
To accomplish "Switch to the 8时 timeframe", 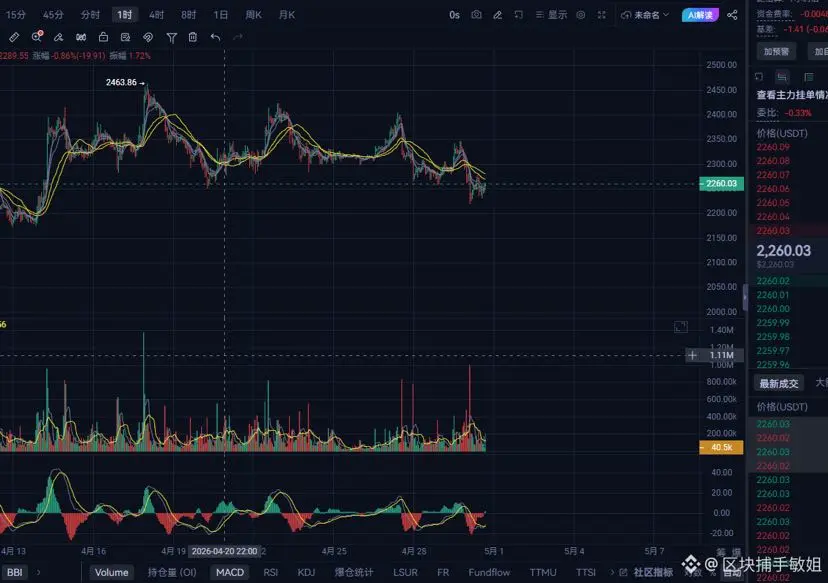I will click(189, 15).
